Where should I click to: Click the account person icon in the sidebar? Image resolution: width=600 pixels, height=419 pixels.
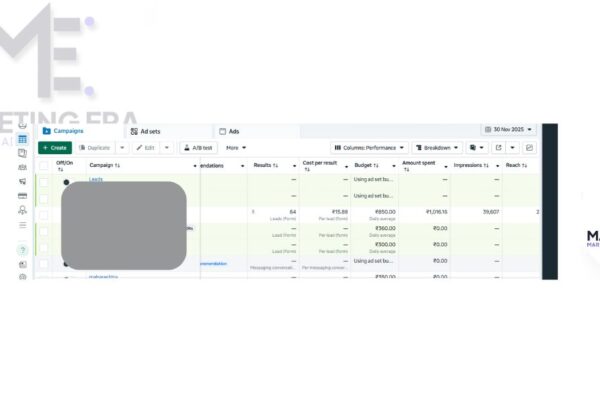point(23,210)
